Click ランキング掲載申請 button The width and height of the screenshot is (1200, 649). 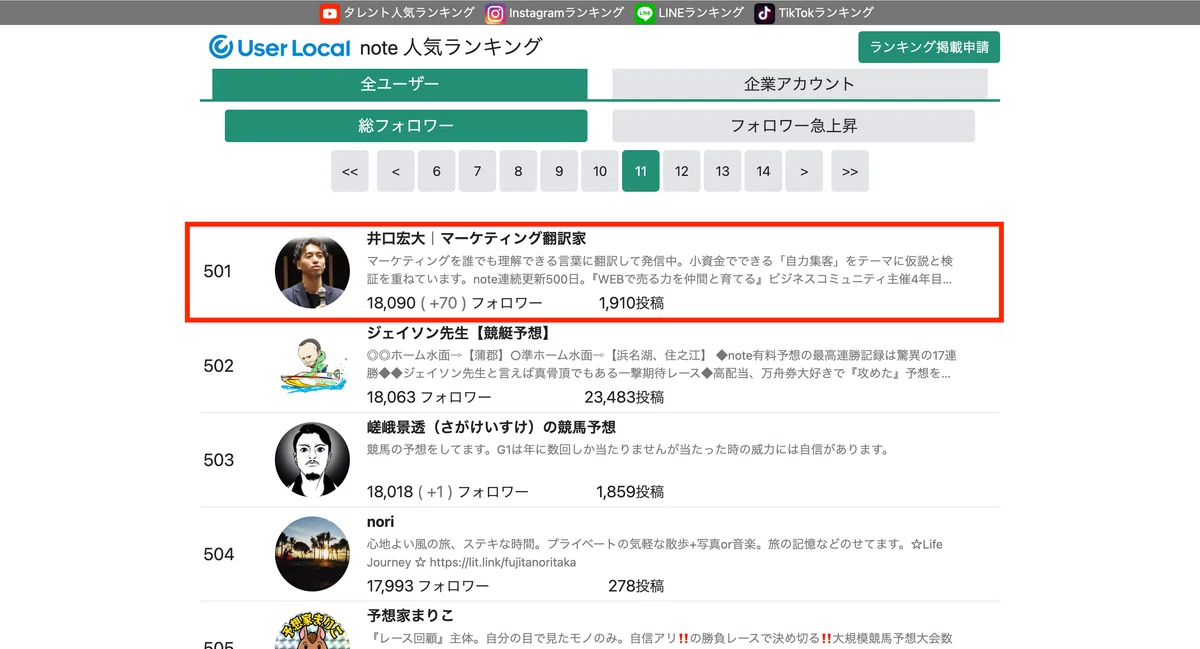click(929, 47)
